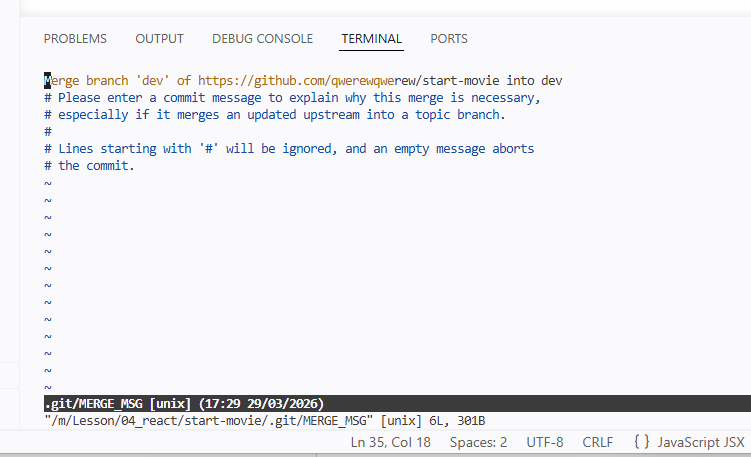Open the OUTPUT tab

coord(159,39)
